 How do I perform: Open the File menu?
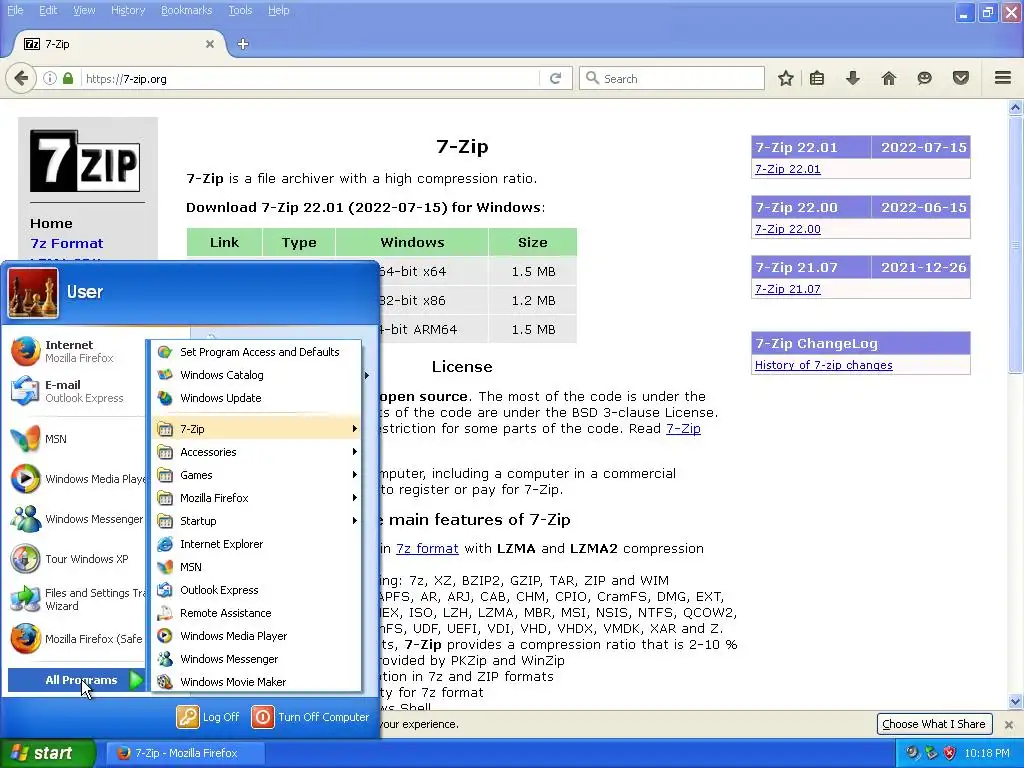tap(15, 10)
